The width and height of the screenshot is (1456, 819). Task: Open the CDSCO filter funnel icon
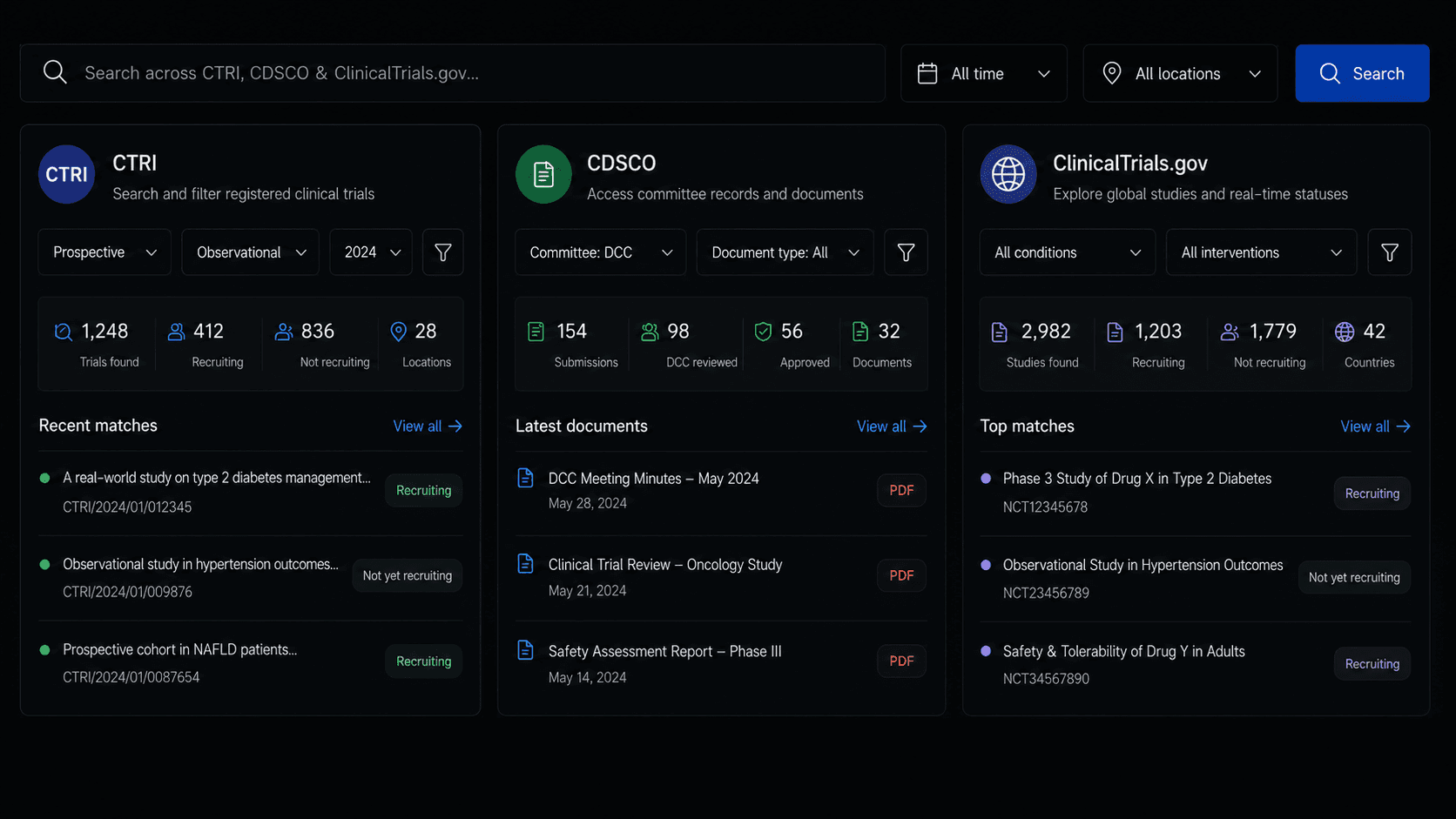click(x=906, y=252)
